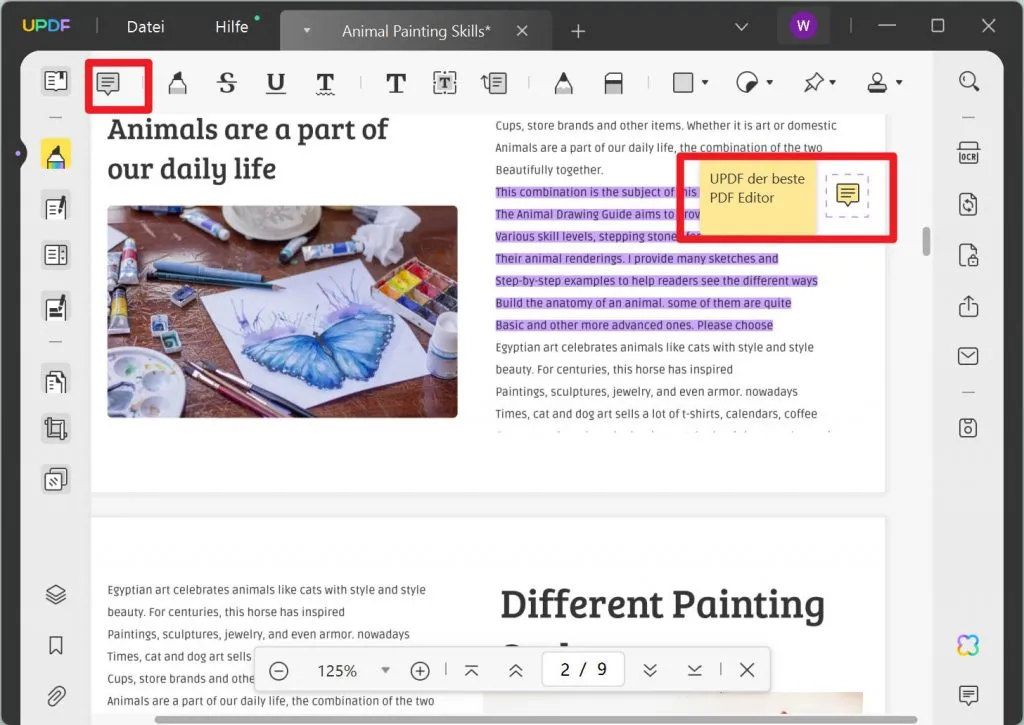Open the bookmarks panel
This screenshot has width=1024, height=725.
click(56, 645)
